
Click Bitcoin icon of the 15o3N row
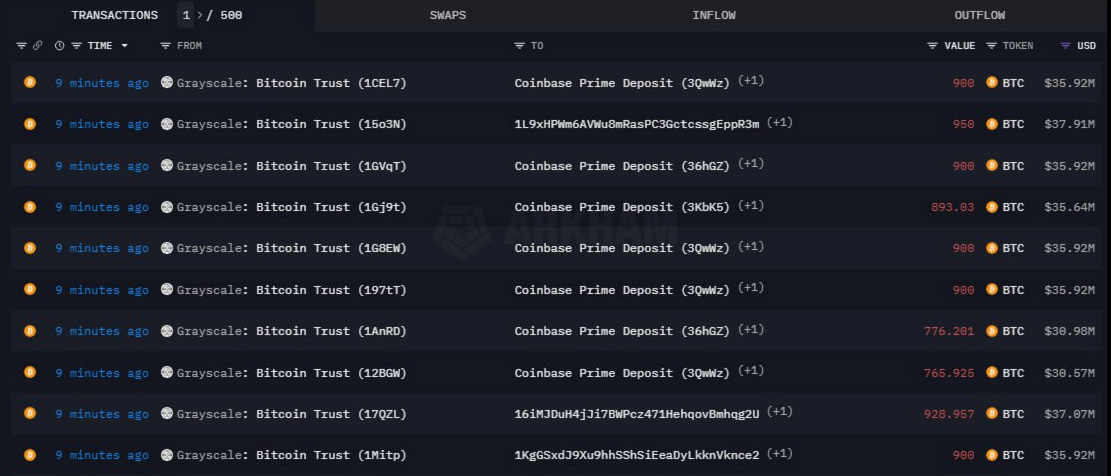[30, 124]
